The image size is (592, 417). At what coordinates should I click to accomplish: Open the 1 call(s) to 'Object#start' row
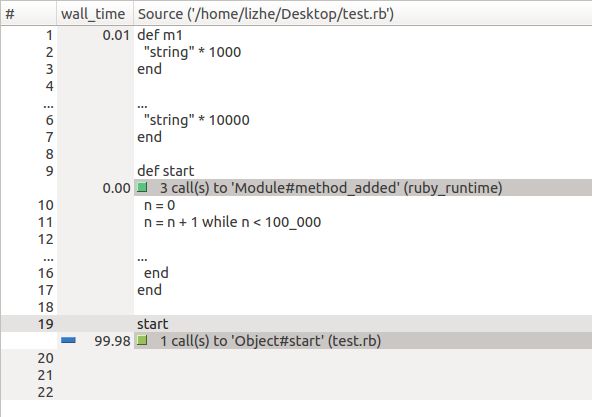coord(363,341)
